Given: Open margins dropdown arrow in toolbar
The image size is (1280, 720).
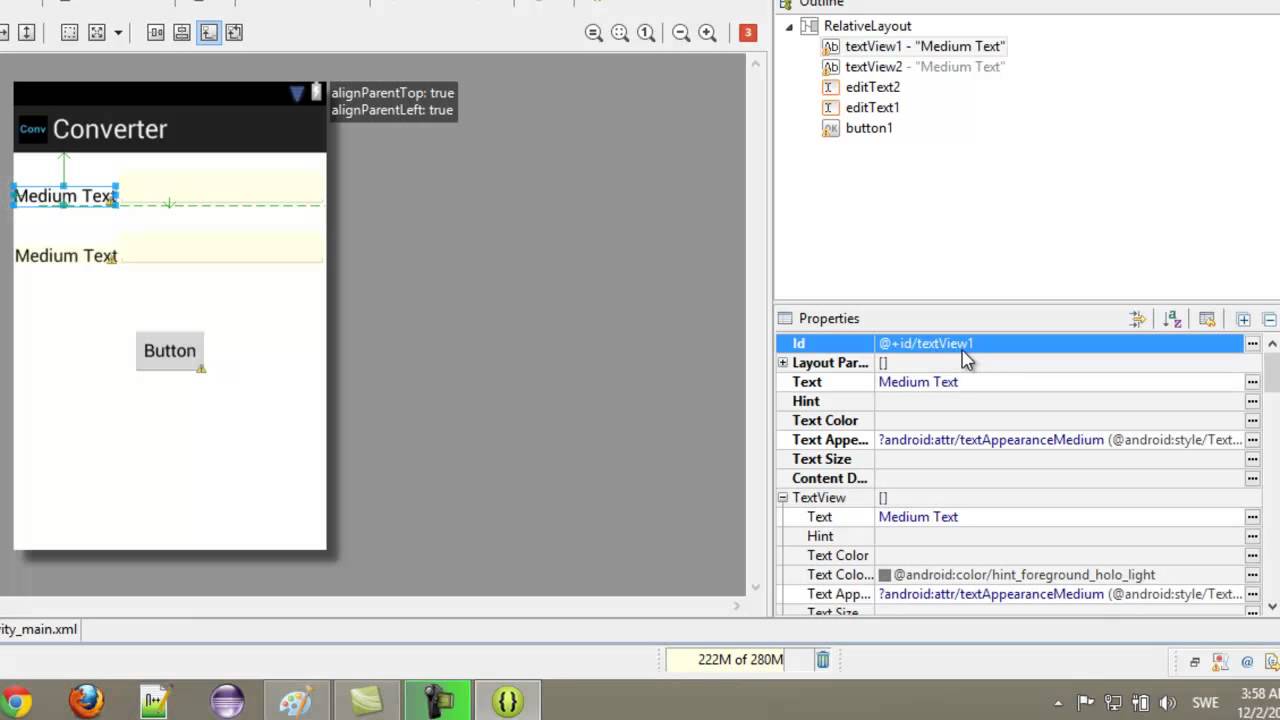Looking at the screenshot, I should tap(118, 33).
